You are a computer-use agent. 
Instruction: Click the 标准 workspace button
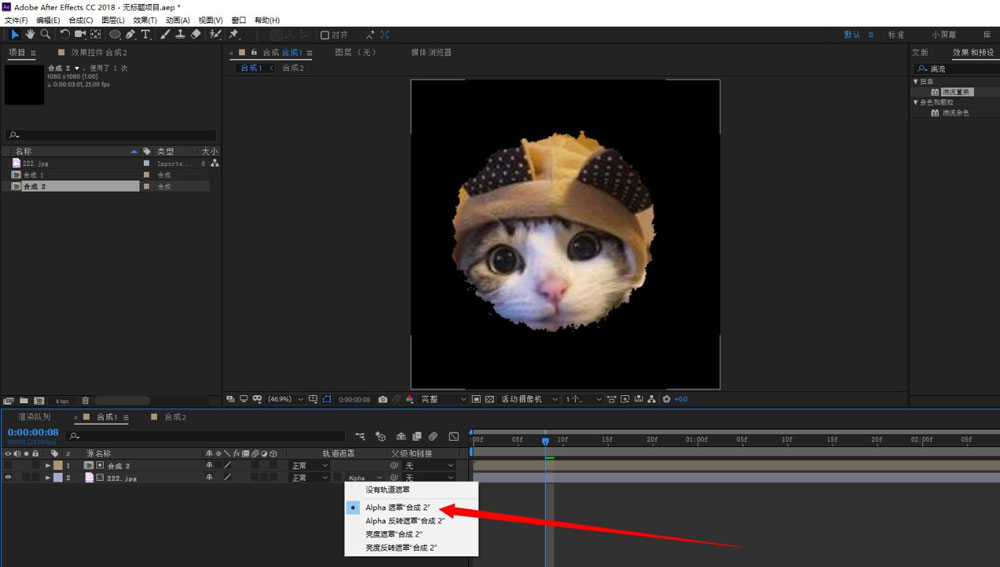pos(895,34)
